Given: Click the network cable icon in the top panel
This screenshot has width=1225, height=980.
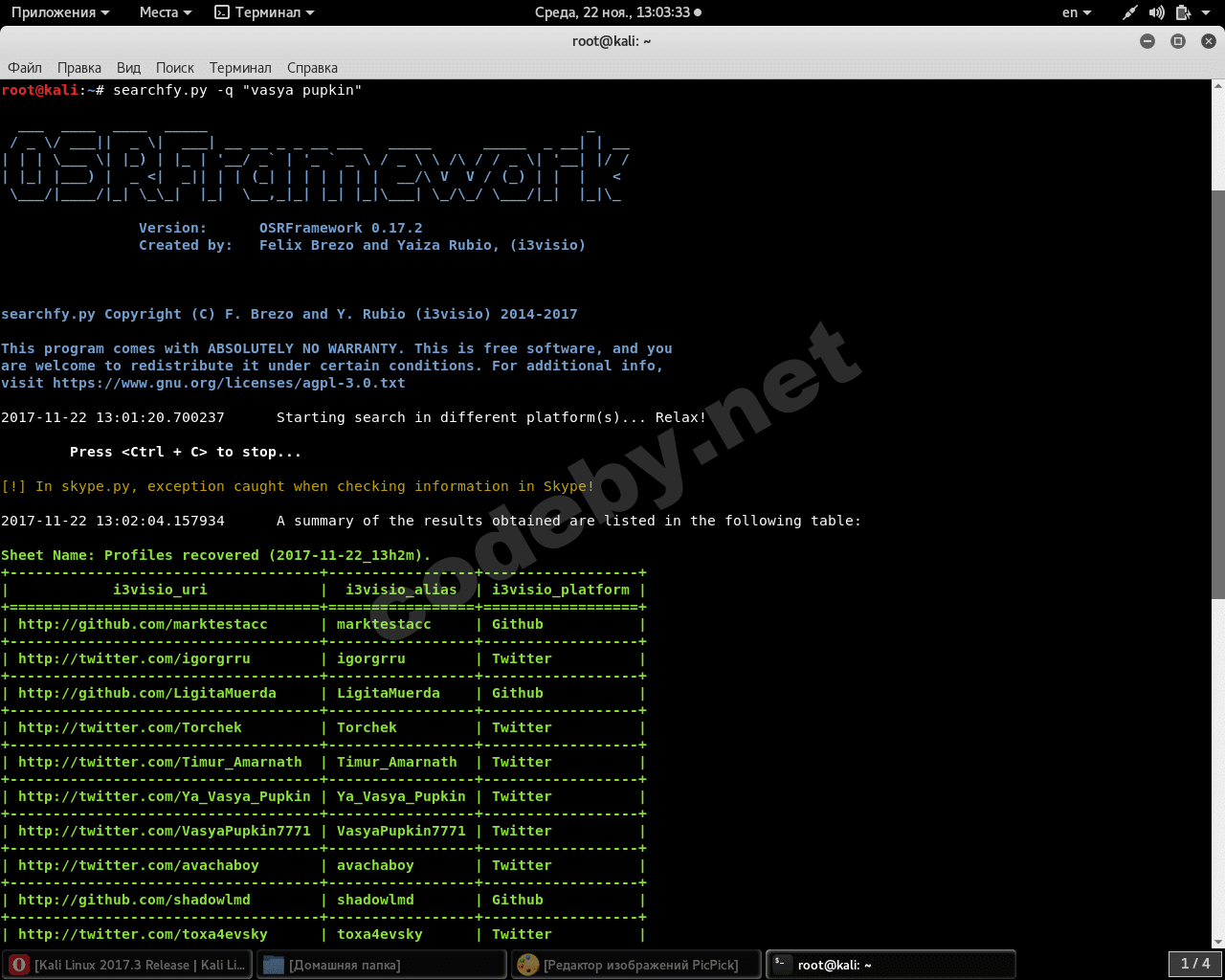Looking at the screenshot, I should click(x=1129, y=12).
